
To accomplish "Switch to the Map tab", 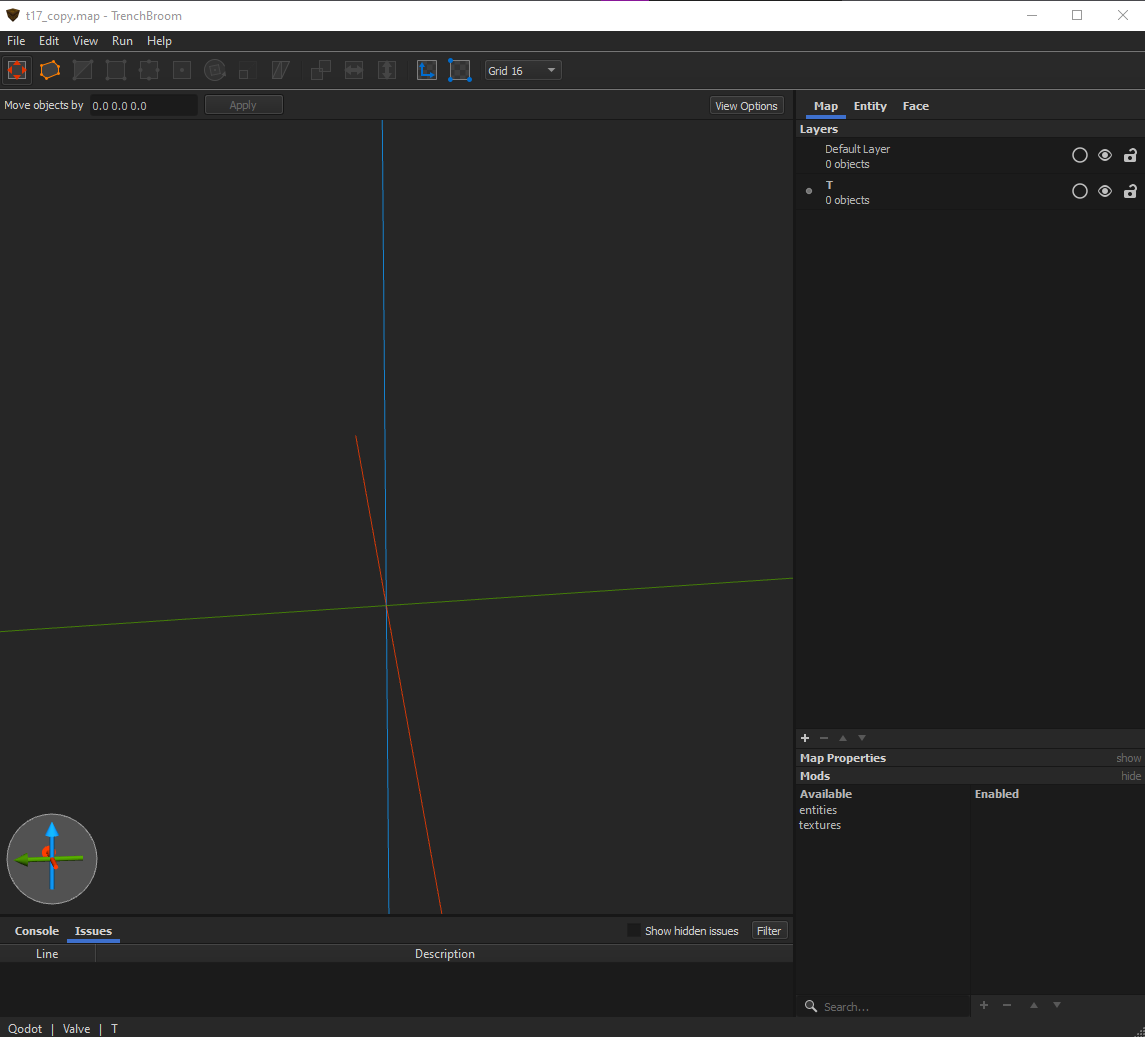I will point(826,106).
